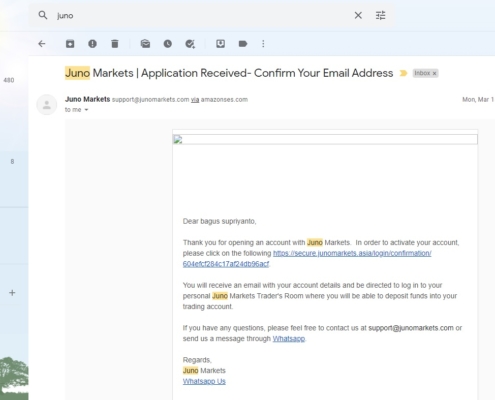Screen dimensions: 495x400
Task: Mark the email as unread
Action: pos(145,44)
